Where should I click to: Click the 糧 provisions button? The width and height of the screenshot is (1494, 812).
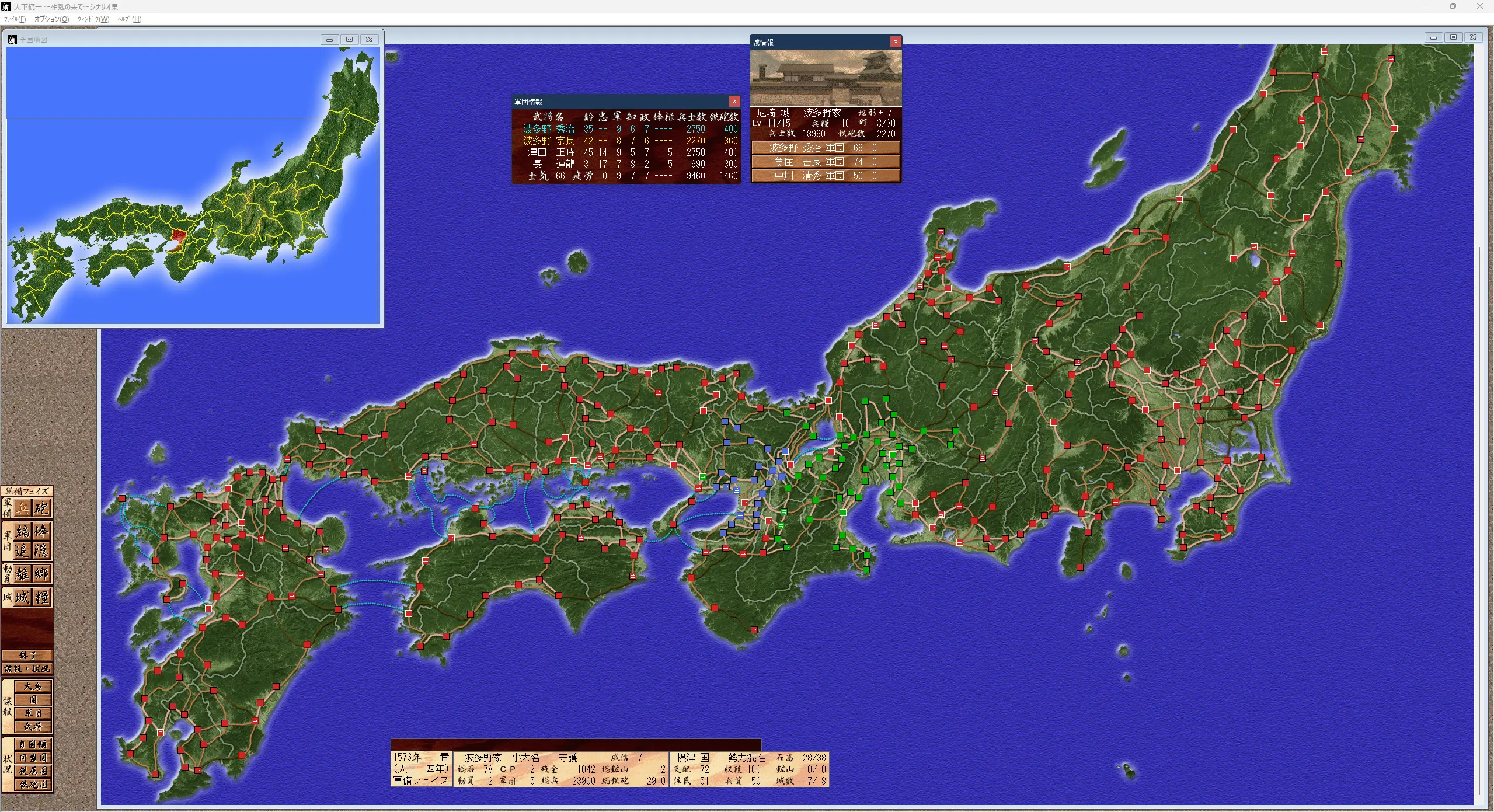pyautogui.click(x=41, y=597)
